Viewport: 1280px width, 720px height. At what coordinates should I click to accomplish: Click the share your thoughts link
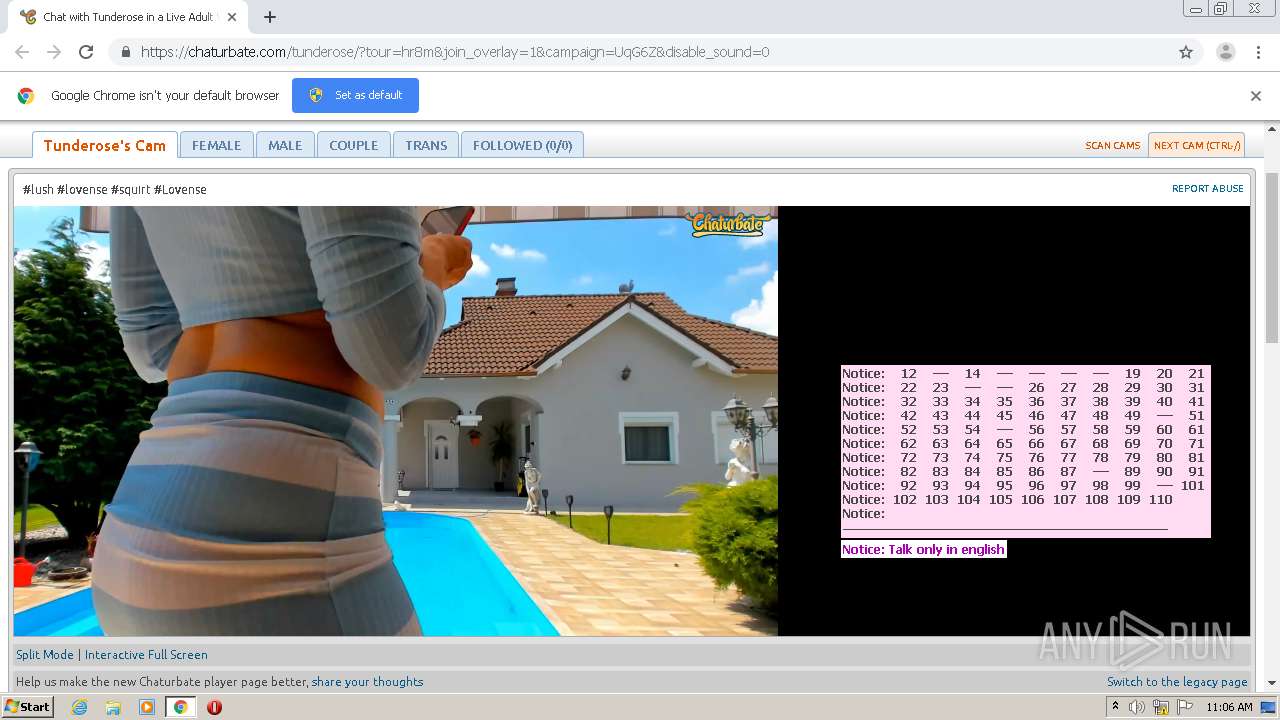367,681
